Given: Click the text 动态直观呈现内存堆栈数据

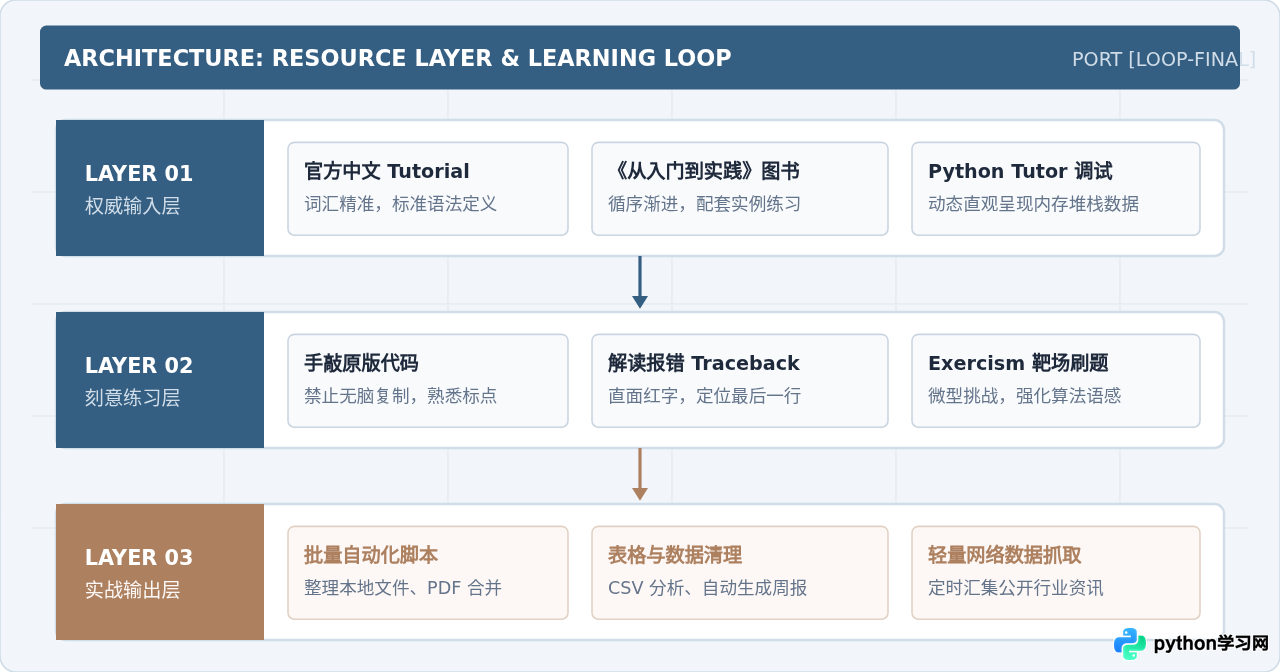Looking at the screenshot, I should pyautogui.click(x=1034, y=204).
